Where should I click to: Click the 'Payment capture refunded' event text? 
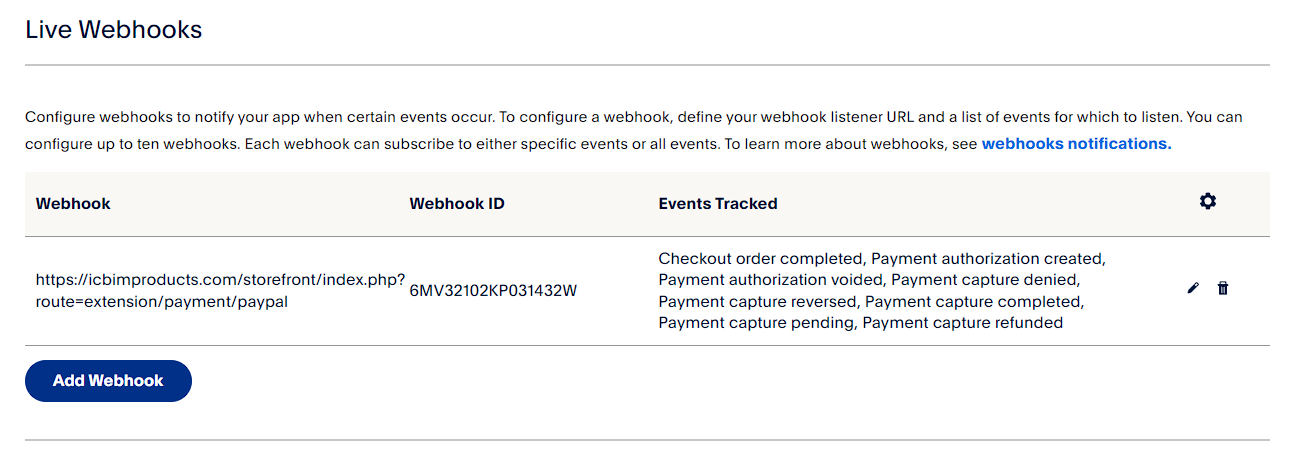tap(962, 323)
